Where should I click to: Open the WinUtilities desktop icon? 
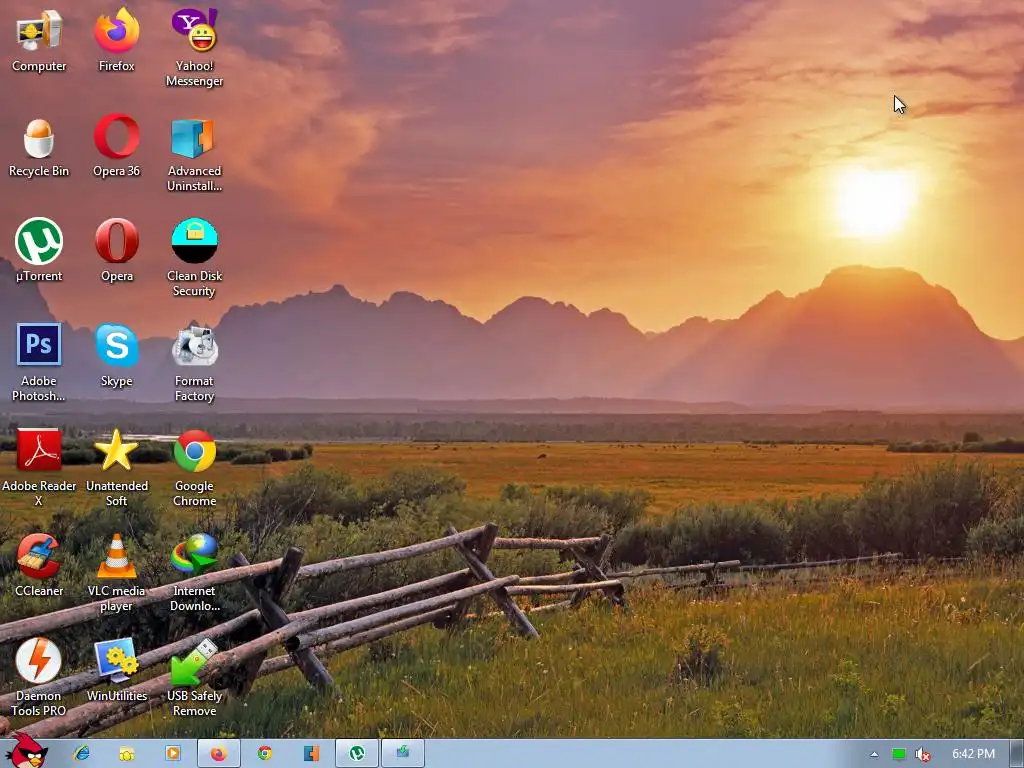coord(116,671)
